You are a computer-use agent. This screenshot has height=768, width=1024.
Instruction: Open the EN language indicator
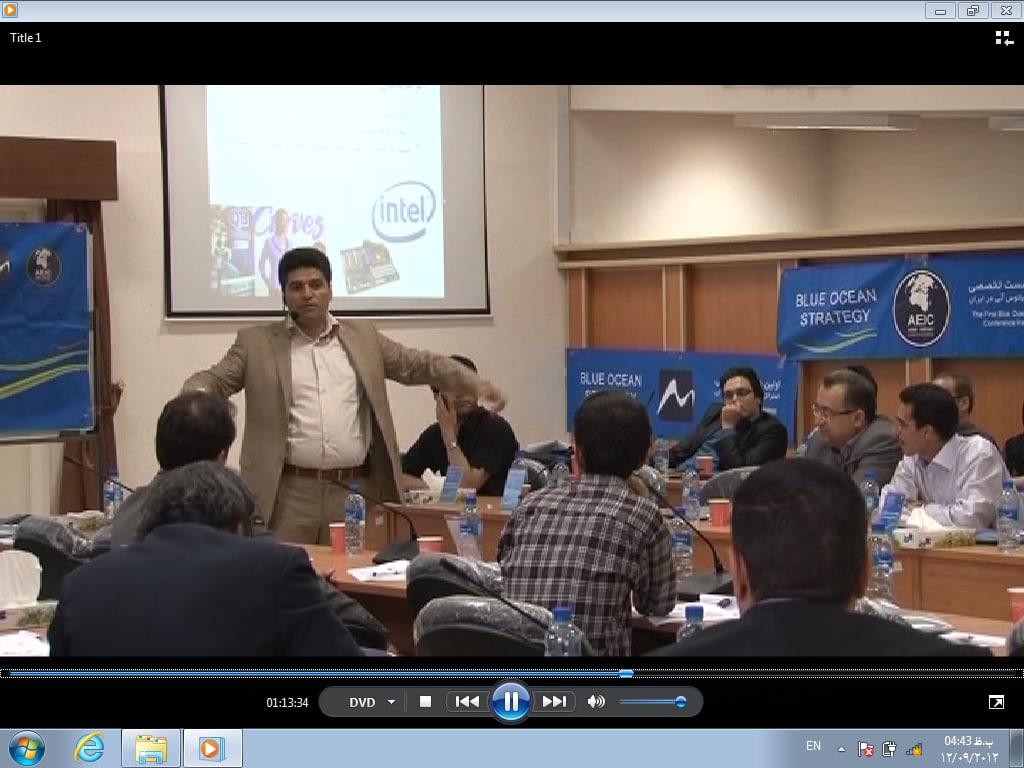click(x=813, y=746)
